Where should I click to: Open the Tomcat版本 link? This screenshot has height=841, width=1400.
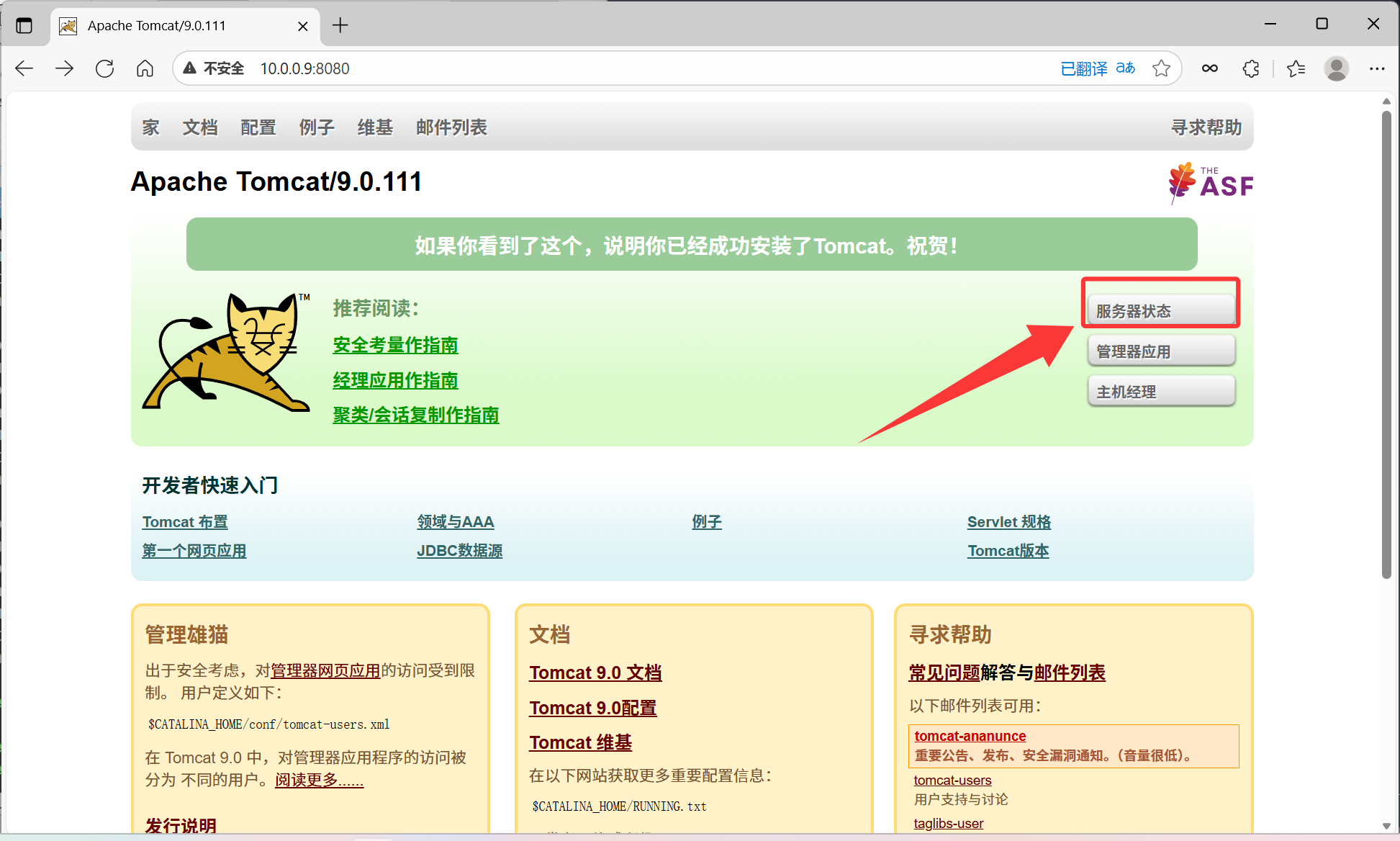coord(1008,551)
